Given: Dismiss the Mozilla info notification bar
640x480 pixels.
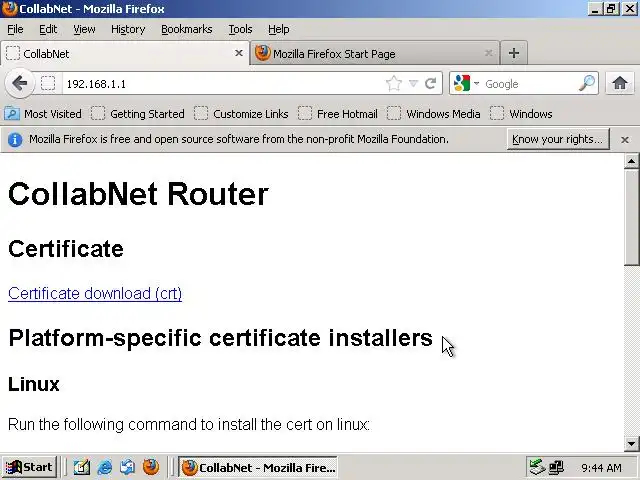Looking at the screenshot, I should 624,140.
